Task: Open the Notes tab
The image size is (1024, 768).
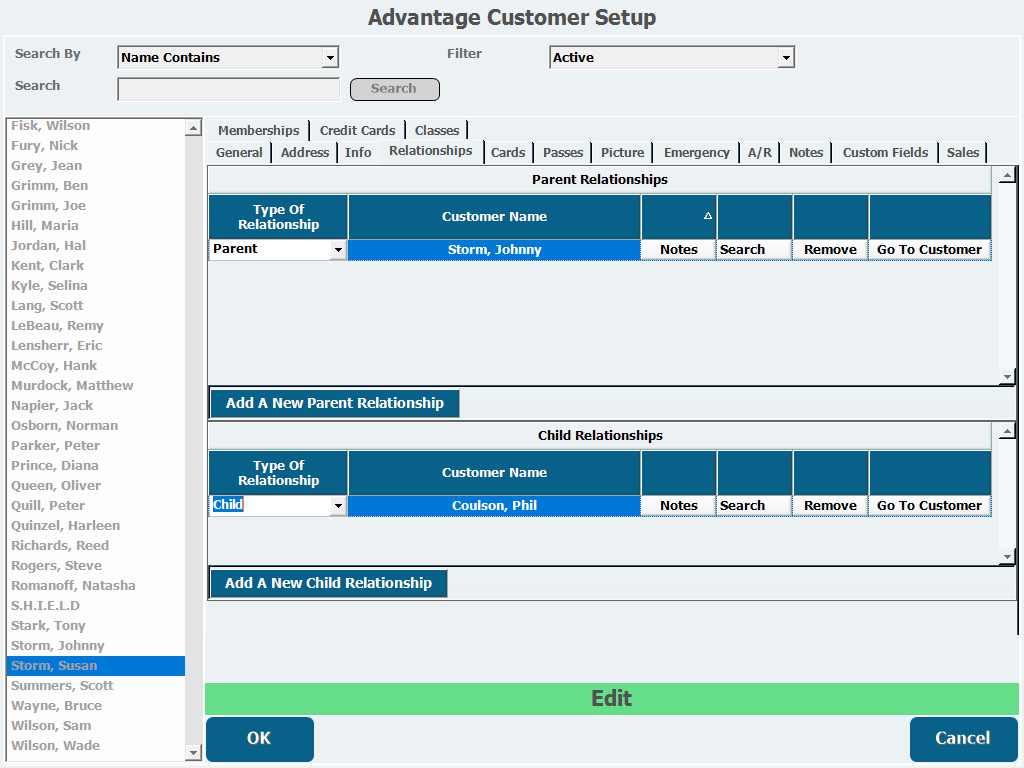Action: tap(806, 152)
